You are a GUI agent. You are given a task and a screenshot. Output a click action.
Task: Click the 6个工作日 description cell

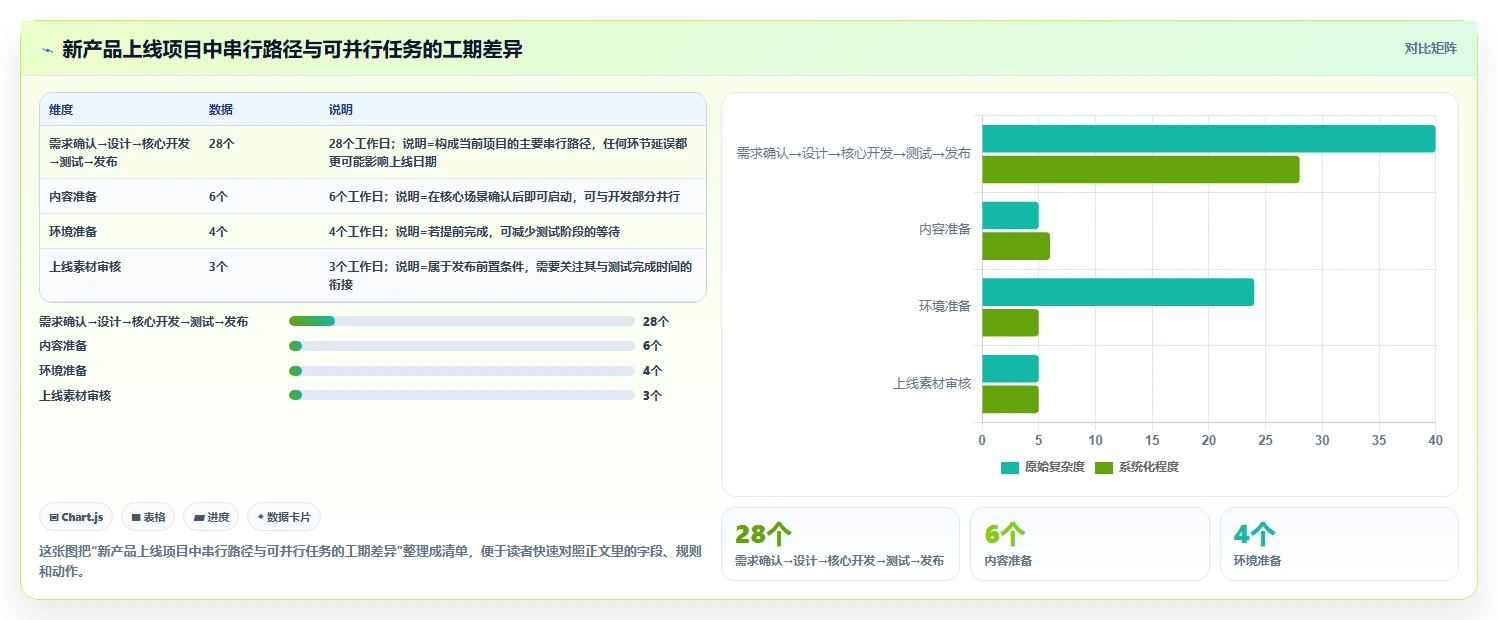coord(504,197)
